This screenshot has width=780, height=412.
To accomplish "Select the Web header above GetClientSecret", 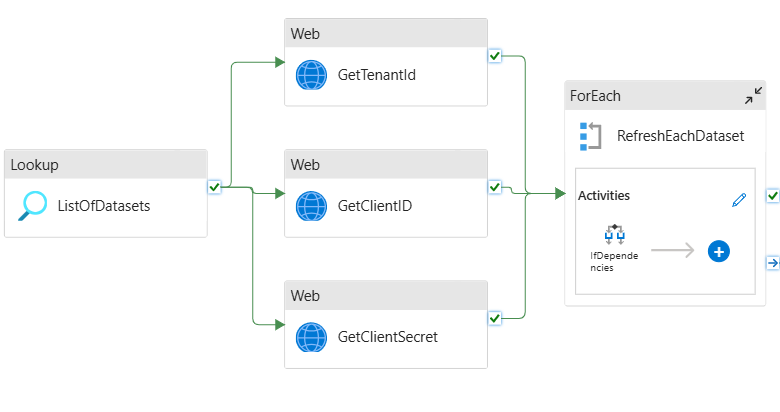I will (x=385, y=295).
